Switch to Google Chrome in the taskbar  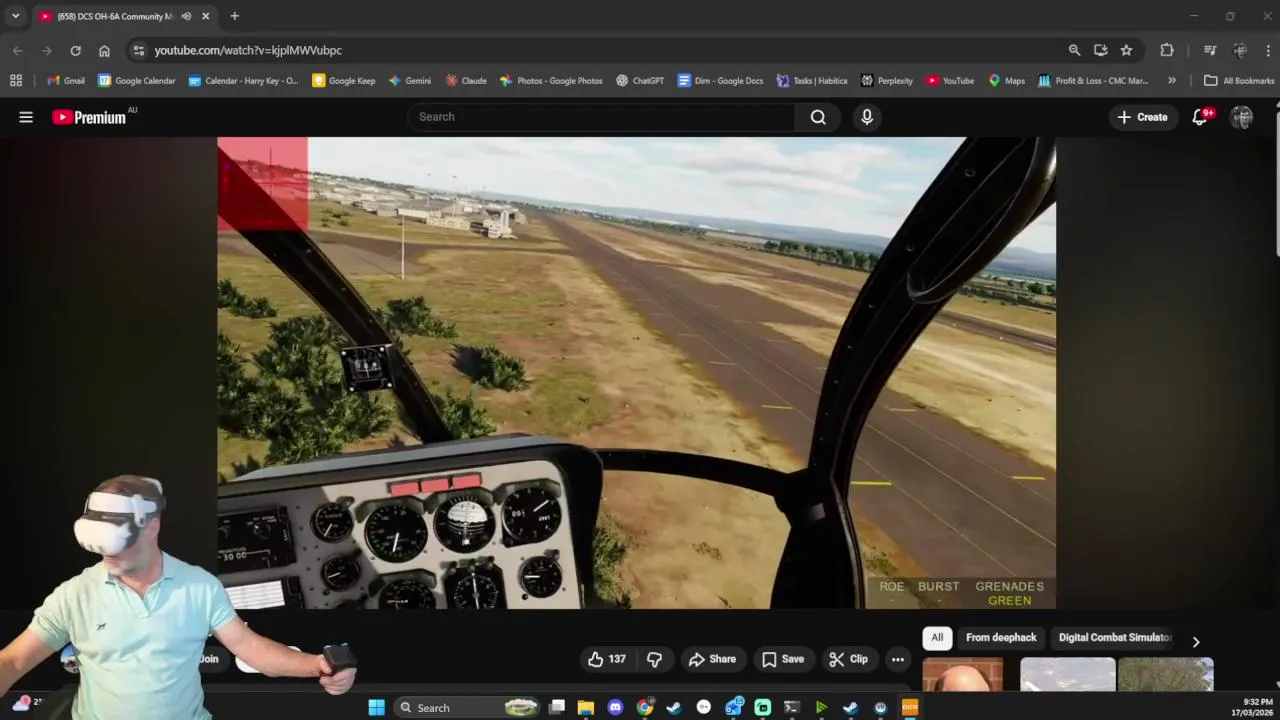(645, 707)
